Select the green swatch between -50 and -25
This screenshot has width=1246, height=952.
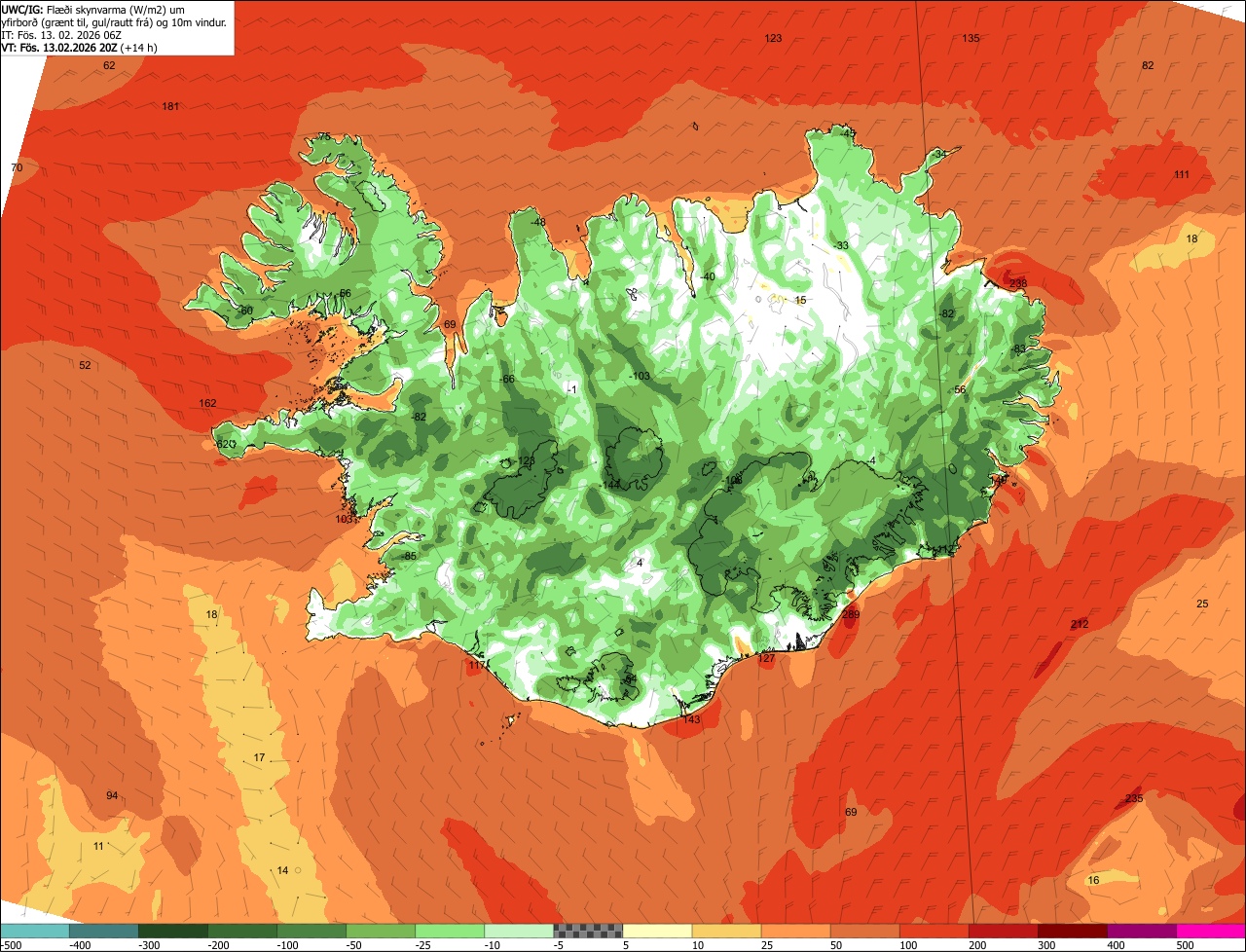(381, 931)
